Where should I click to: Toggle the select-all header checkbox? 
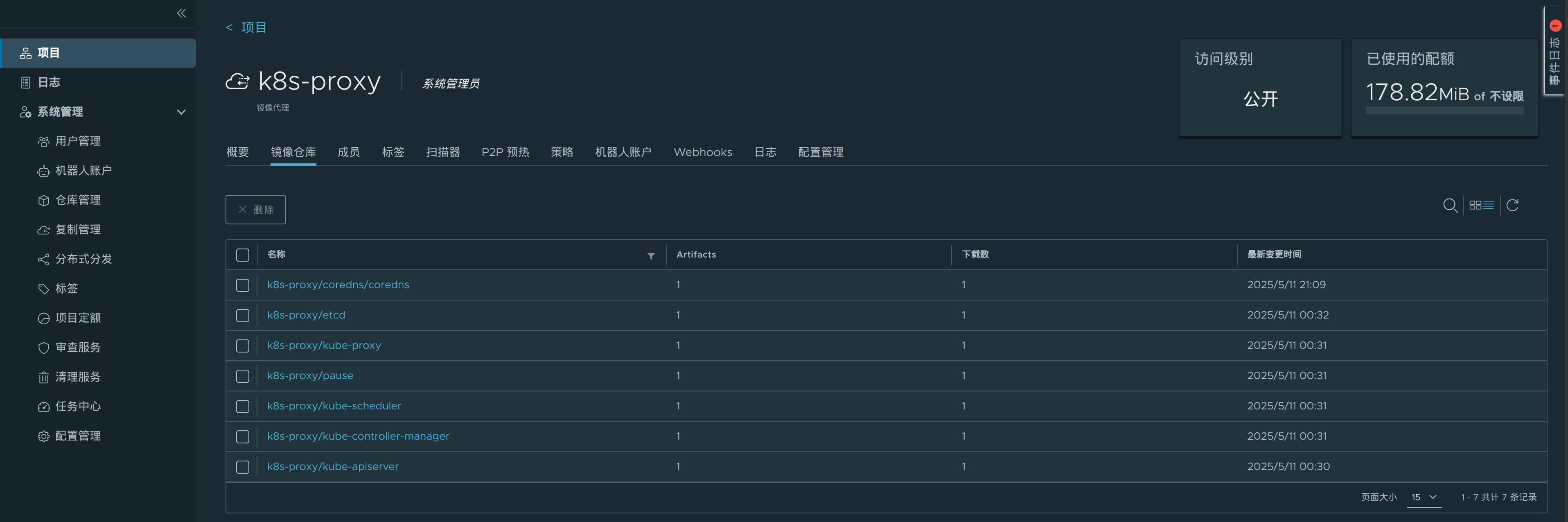(243, 255)
